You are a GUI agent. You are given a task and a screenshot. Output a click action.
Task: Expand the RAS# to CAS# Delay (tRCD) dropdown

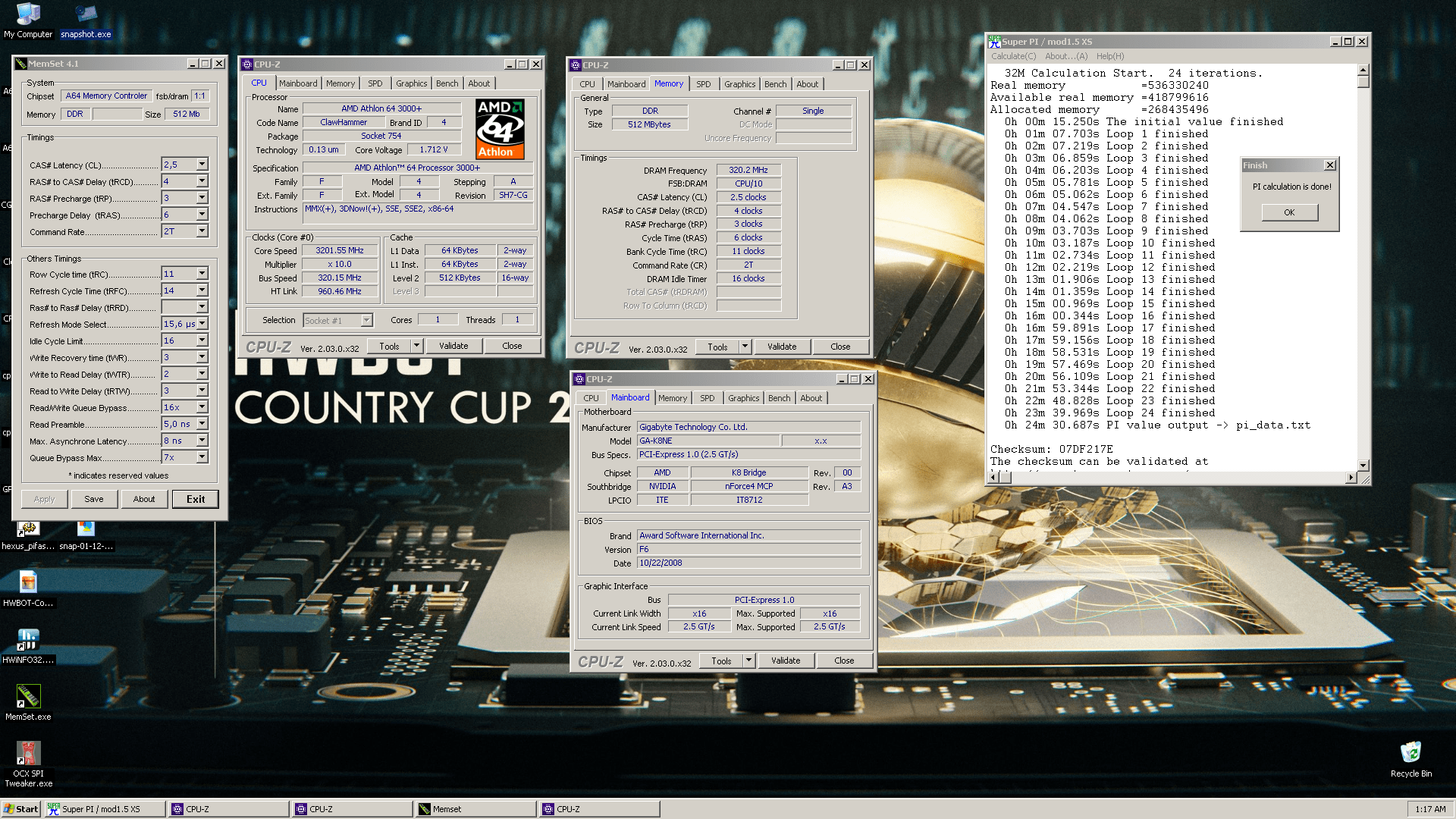202,181
